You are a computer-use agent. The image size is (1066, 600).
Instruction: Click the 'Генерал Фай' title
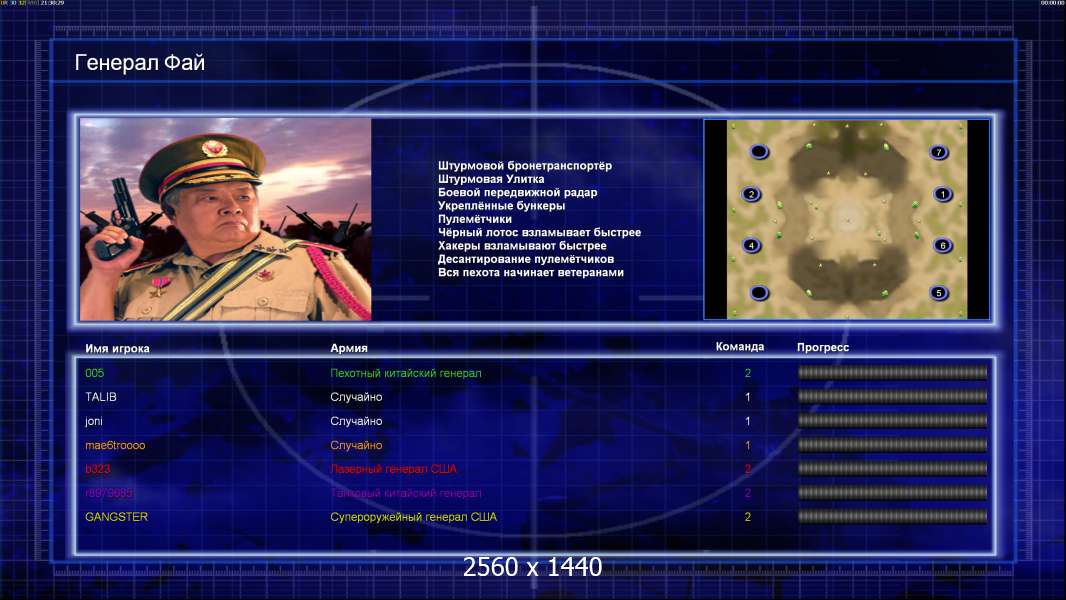pos(139,63)
